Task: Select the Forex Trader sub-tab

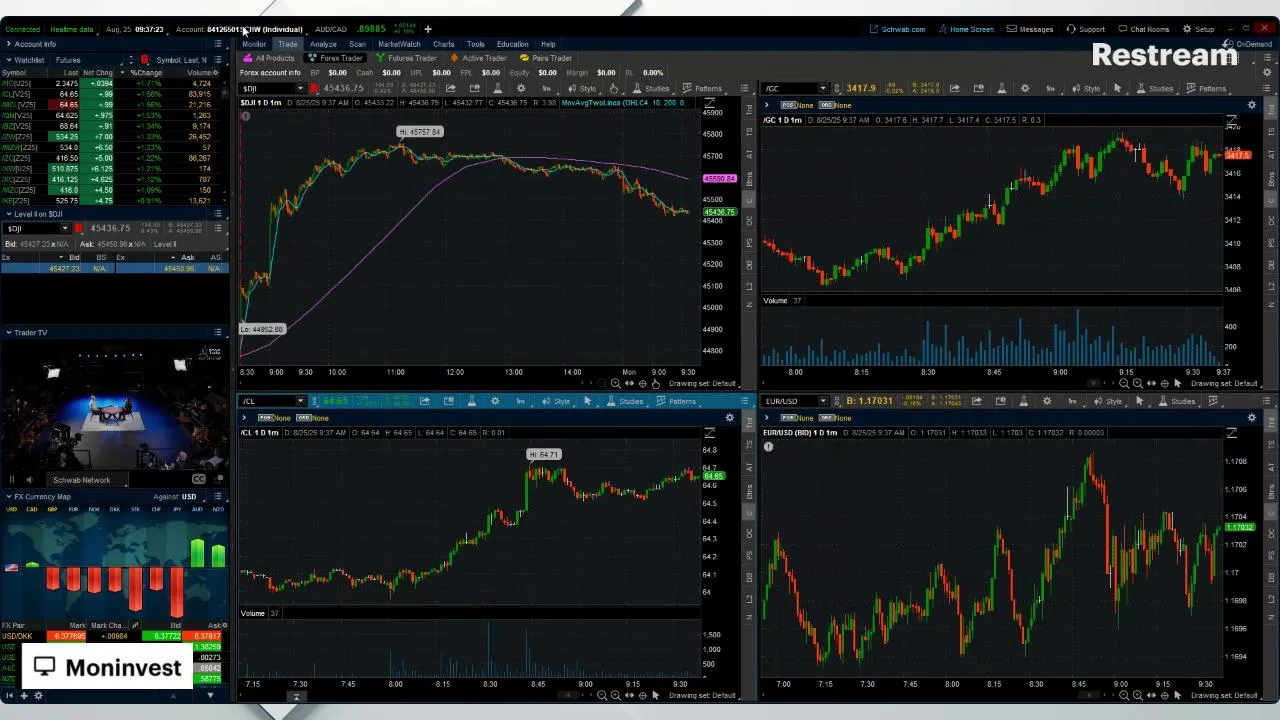Action: pyautogui.click(x=336, y=58)
